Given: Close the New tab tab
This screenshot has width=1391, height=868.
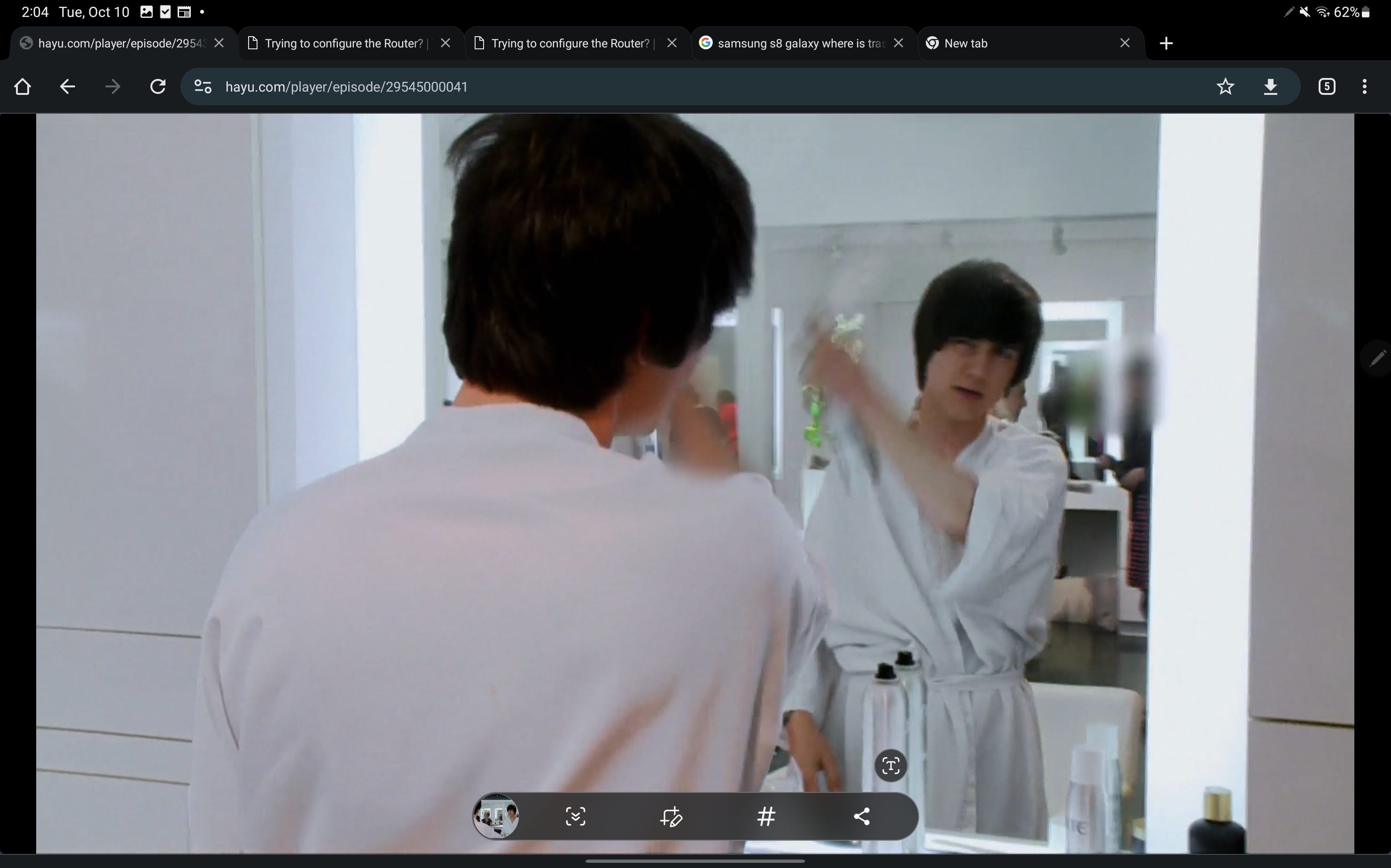Looking at the screenshot, I should click(x=1125, y=43).
